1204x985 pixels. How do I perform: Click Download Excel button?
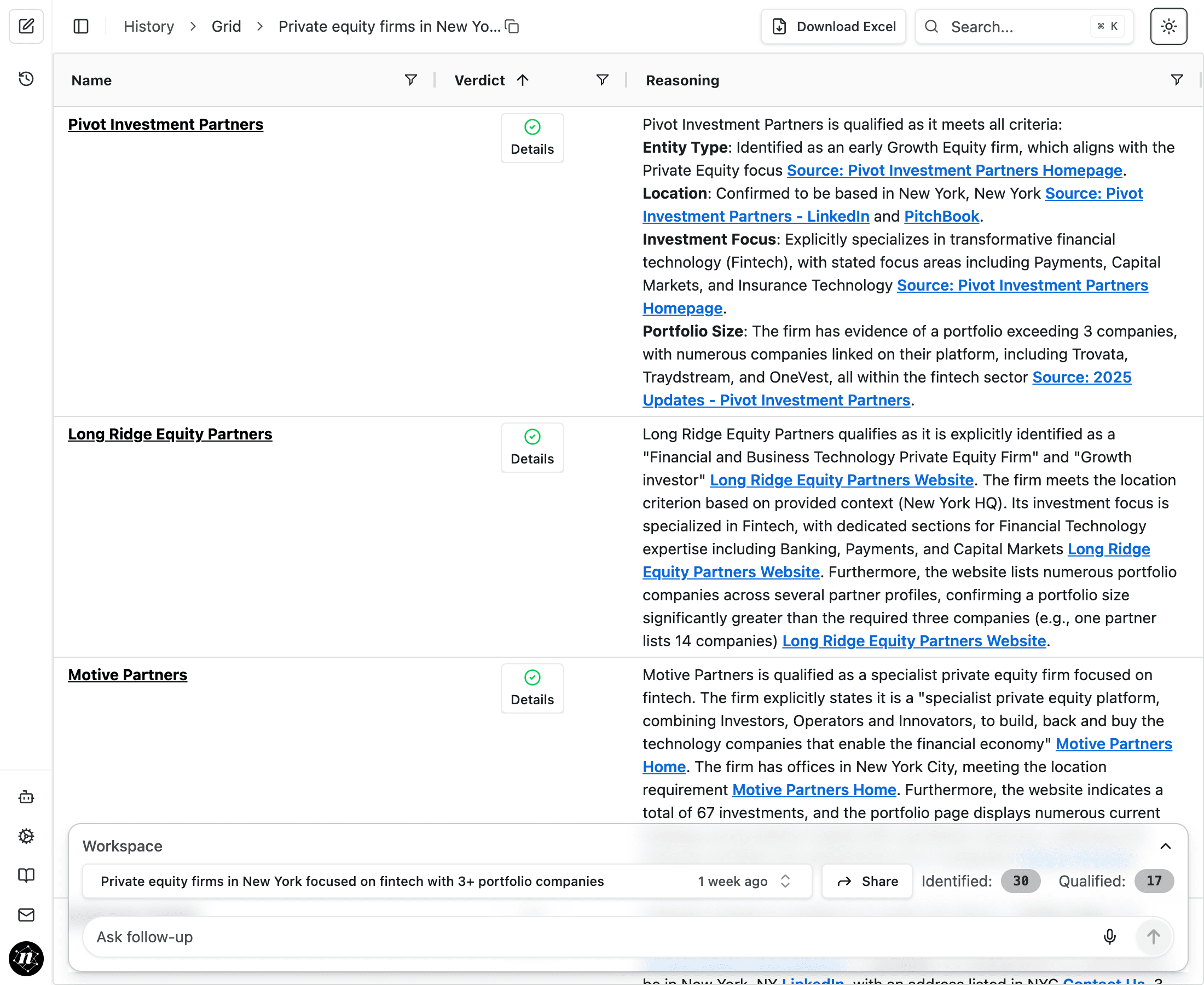pos(833,26)
